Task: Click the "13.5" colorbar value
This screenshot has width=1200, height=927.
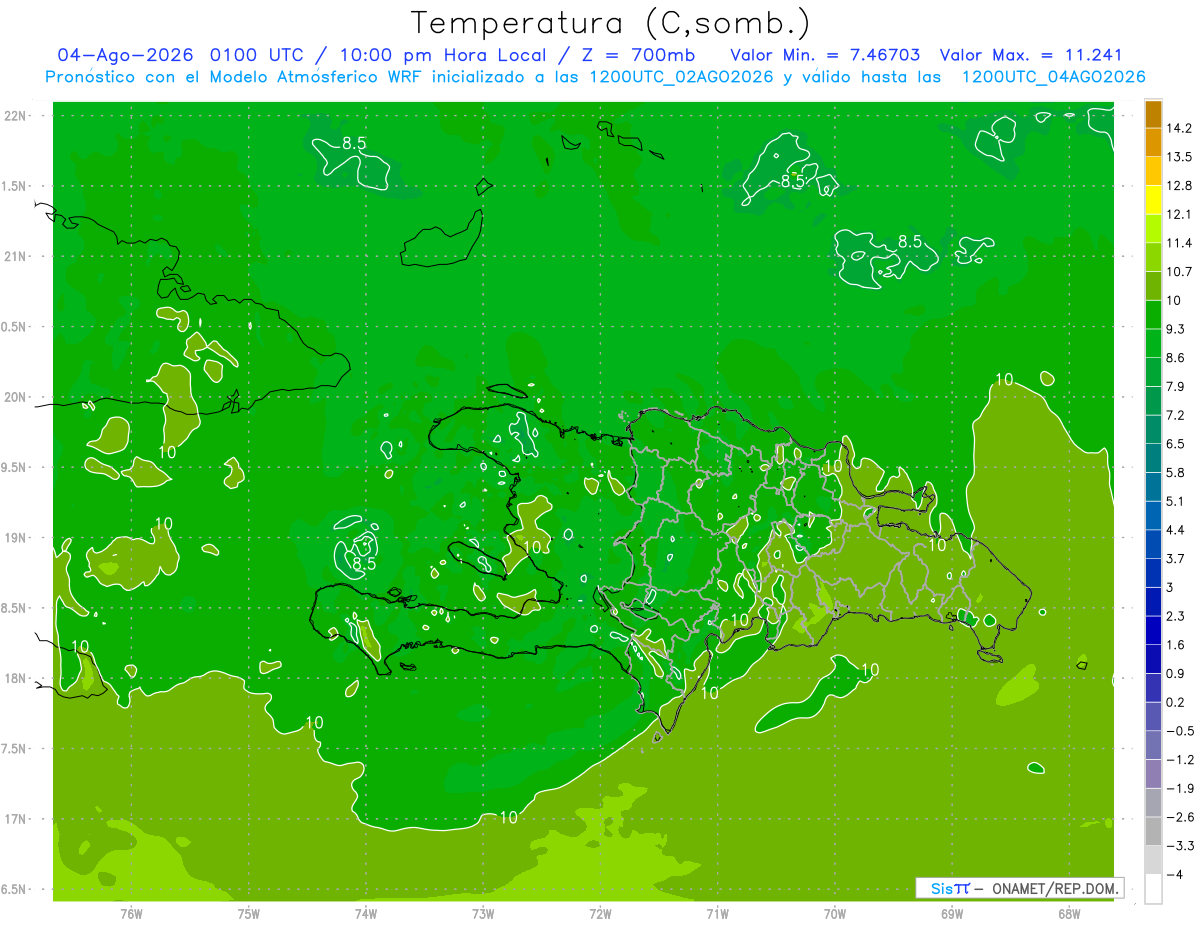Action: (x=1179, y=157)
